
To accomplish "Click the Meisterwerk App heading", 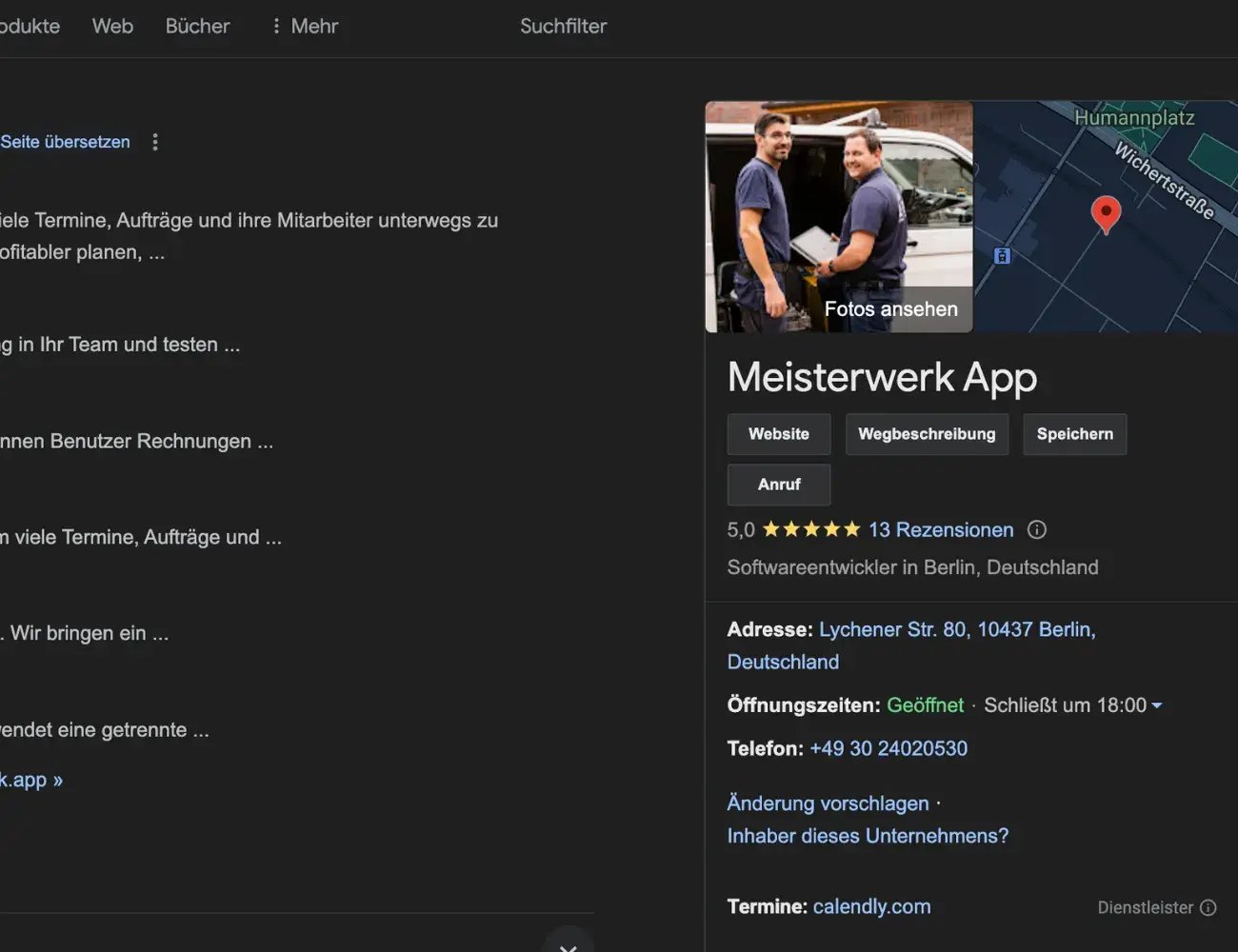I will click(x=882, y=377).
